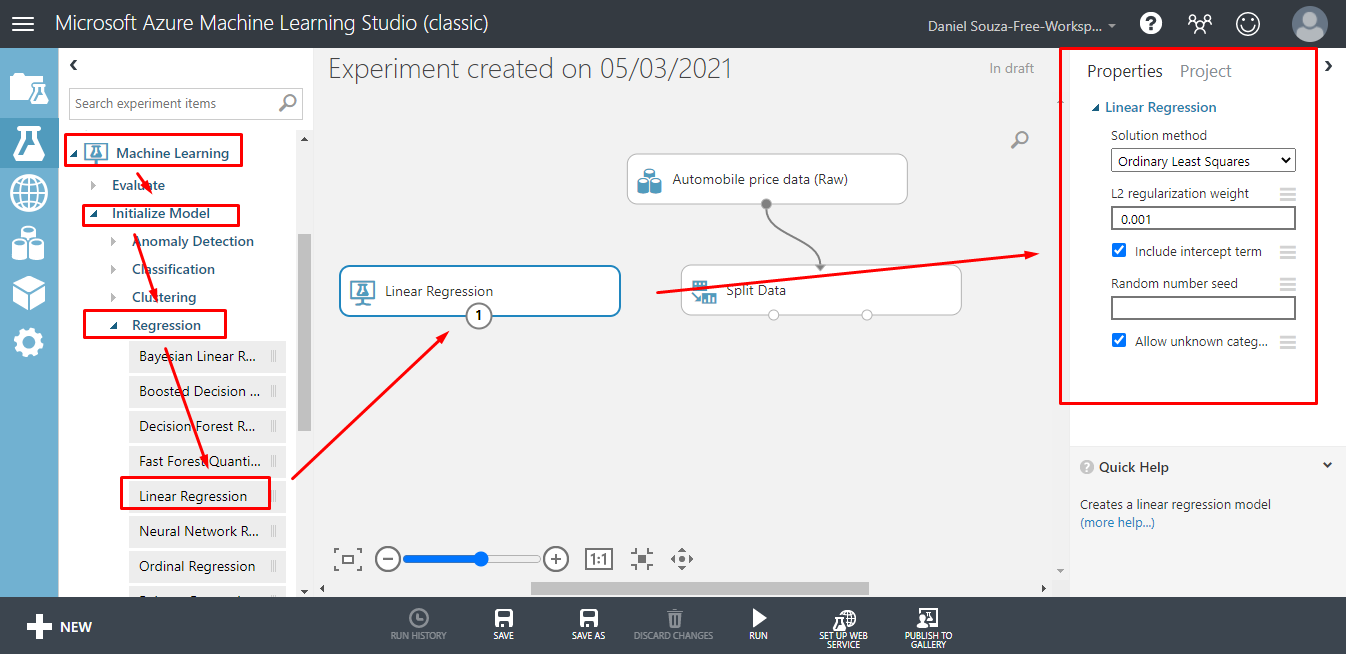Expand the Evaluate tree node
Viewport: 1346px width, 654px height.
pyautogui.click(x=94, y=185)
